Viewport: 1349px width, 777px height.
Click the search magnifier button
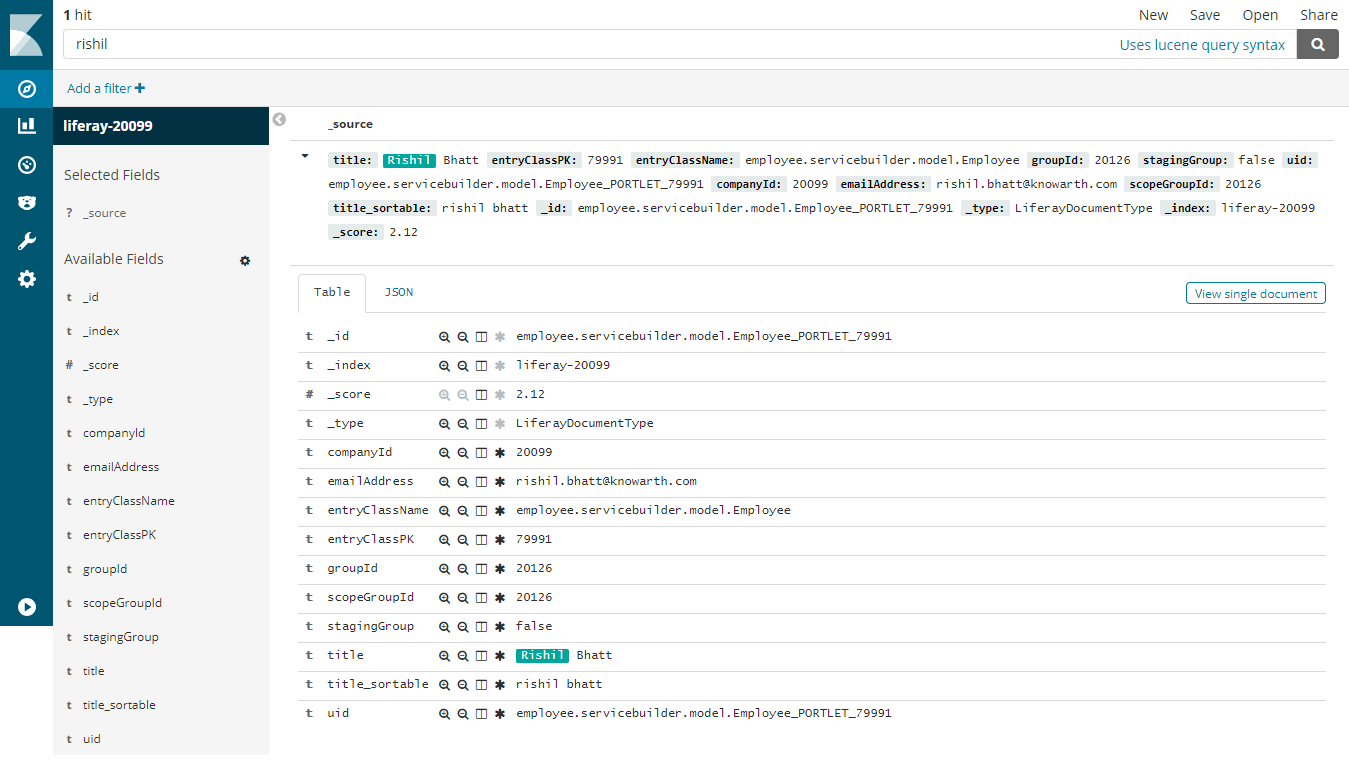[1318, 44]
